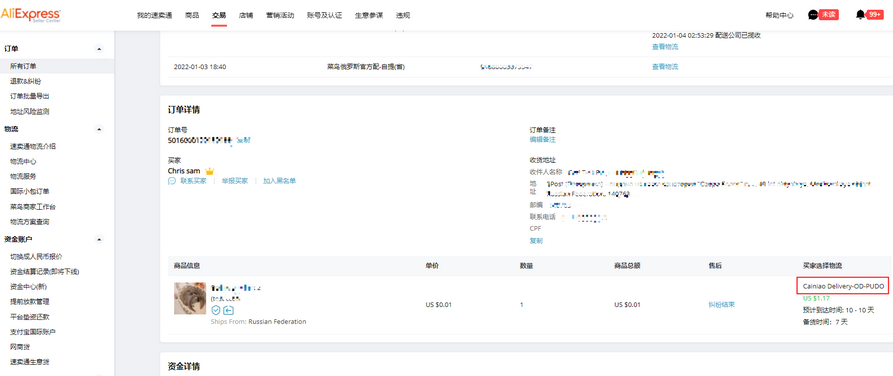Click 查看物流 in the 2022-01-03 18:40 row
Image resolution: width=893 pixels, height=376 pixels.
pos(665,67)
